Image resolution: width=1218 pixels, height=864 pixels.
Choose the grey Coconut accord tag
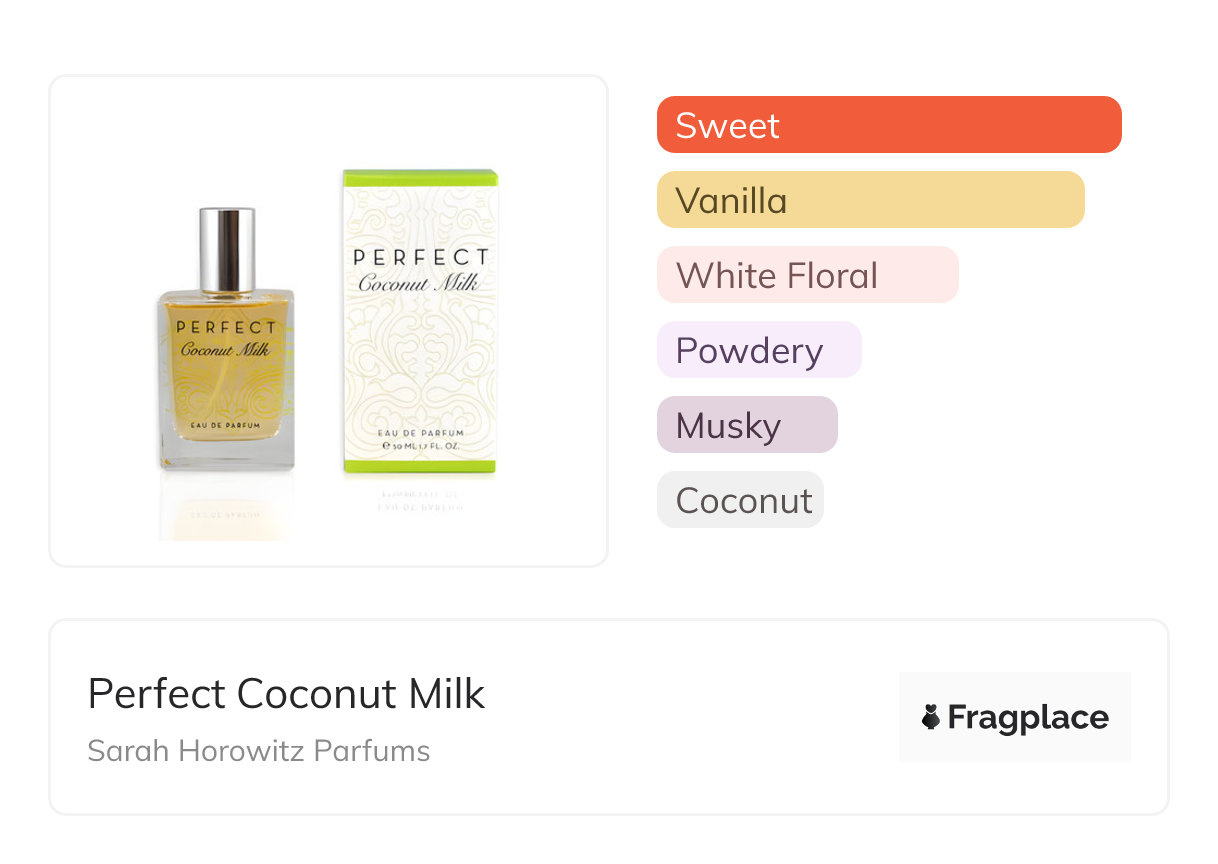(x=740, y=500)
